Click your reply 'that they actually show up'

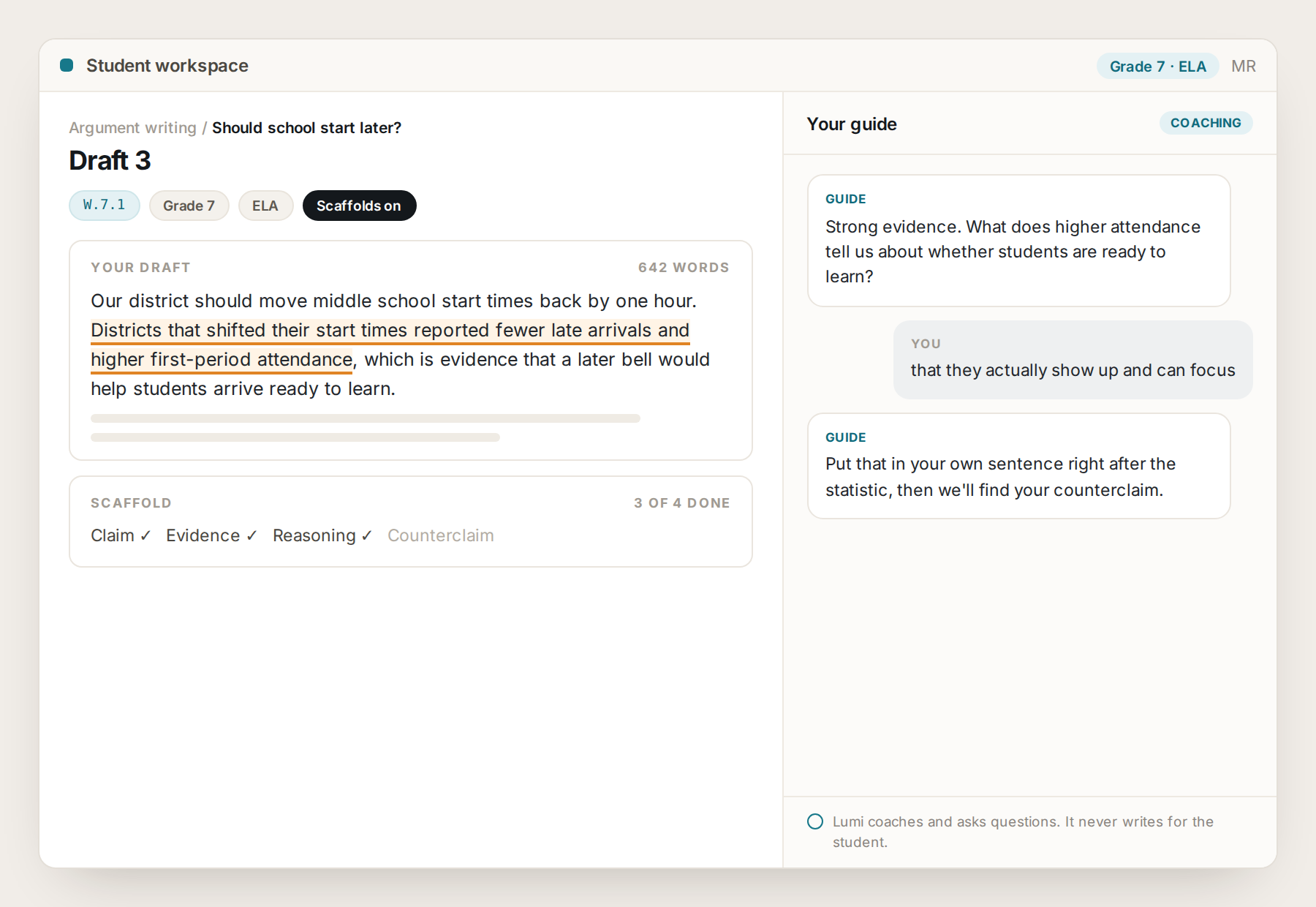[x=1073, y=360]
